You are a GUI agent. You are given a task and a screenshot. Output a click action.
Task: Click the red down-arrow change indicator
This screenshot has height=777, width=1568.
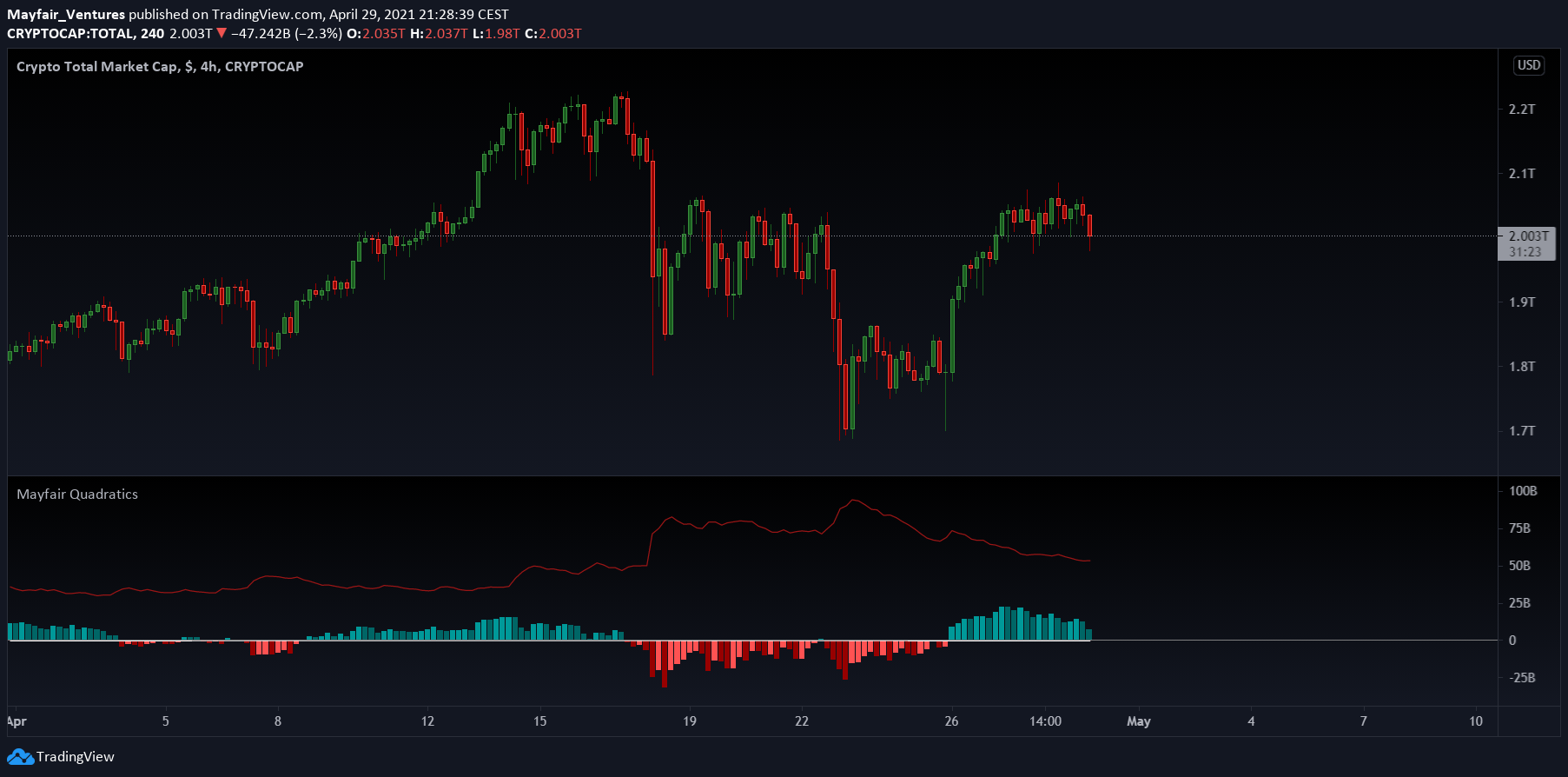click(222, 34)
